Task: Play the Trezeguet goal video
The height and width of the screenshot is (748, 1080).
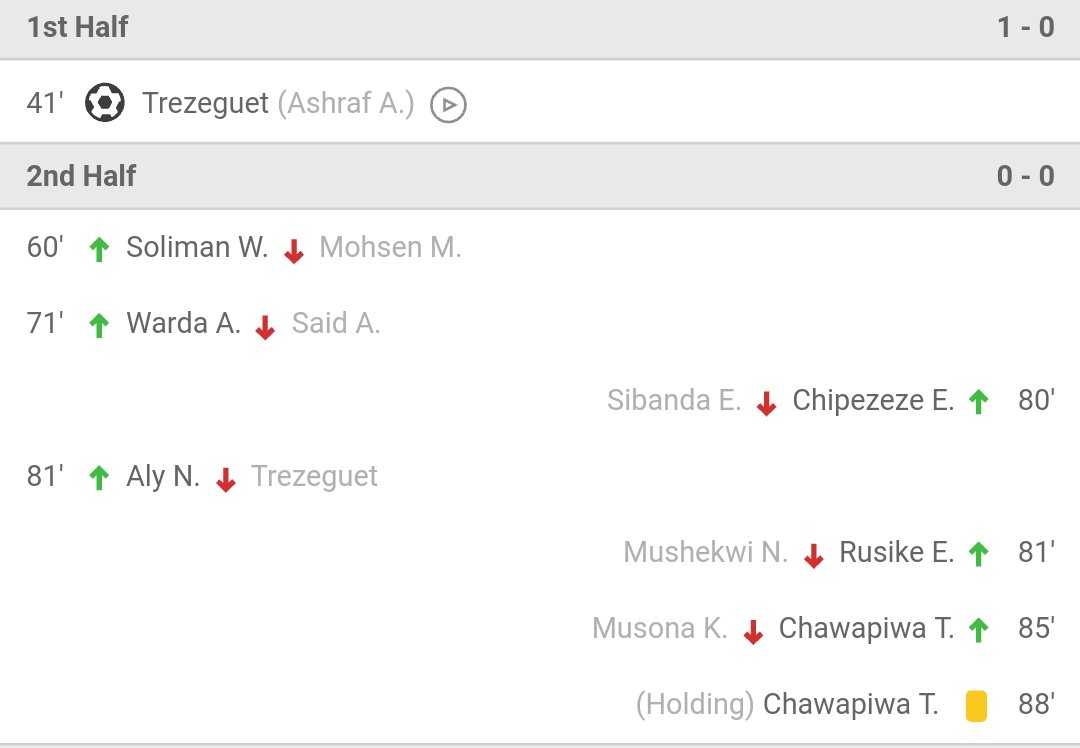Action: coord(448,104)
